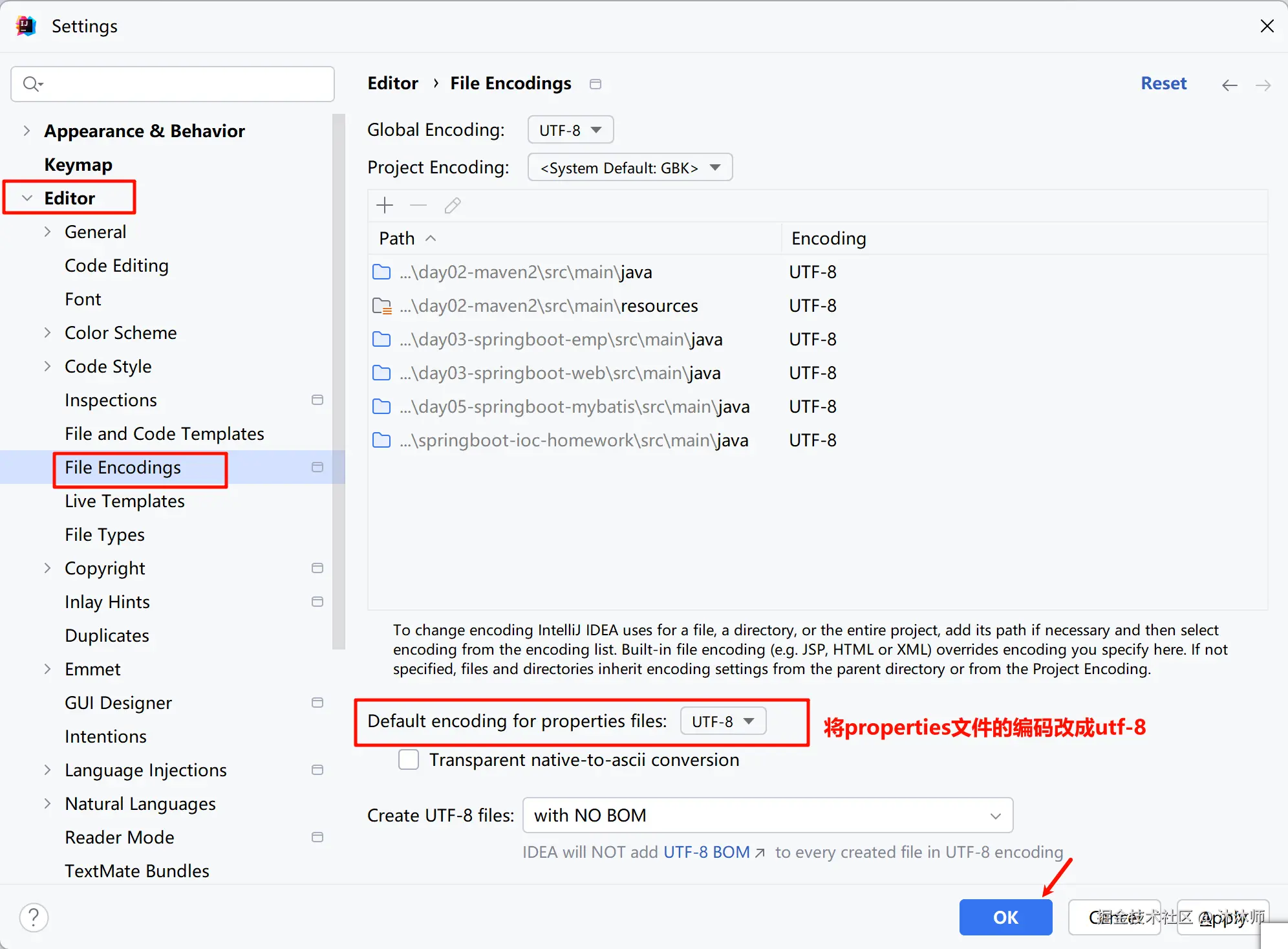This screenshot has height=949, width=1288.
Task: Click the project icon next to Inspections
Action: click(317, 400)
